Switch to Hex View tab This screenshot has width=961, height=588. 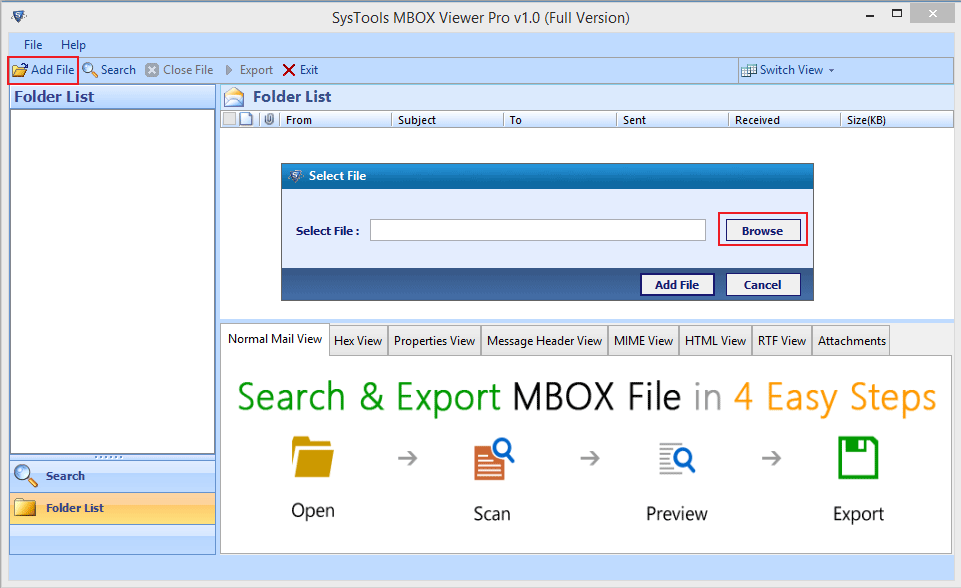pyautogui.click(x=358, y=341)
